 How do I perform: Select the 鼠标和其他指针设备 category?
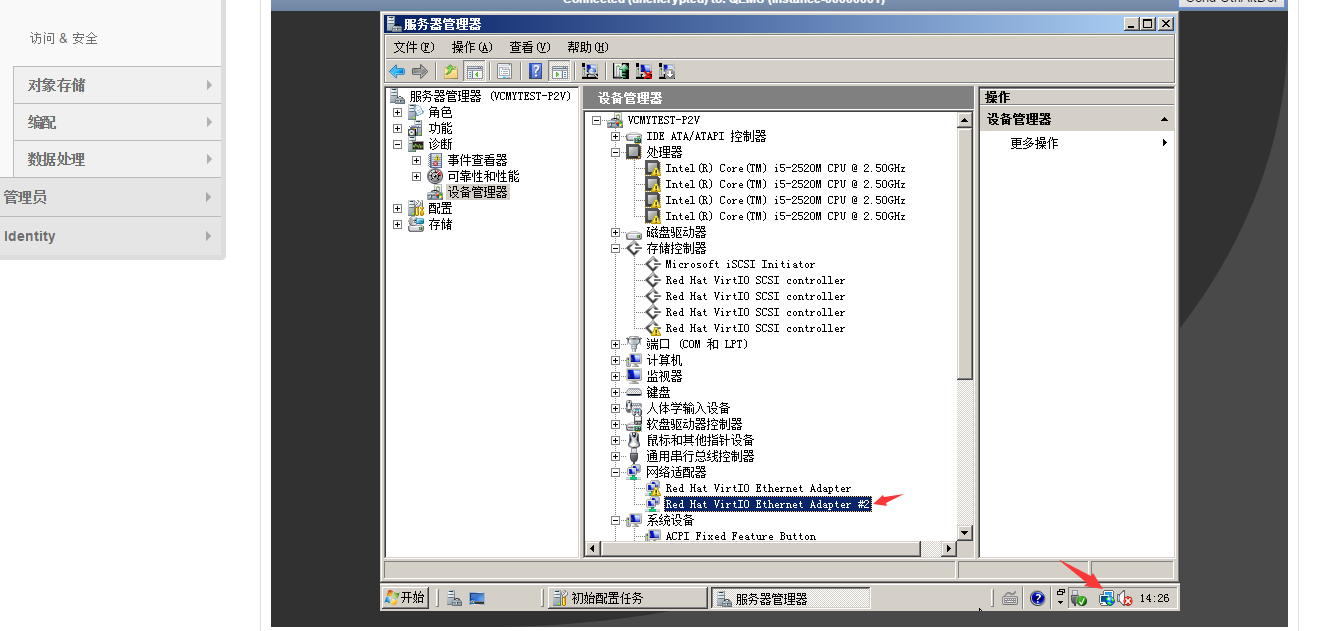[x=700, y=440]
